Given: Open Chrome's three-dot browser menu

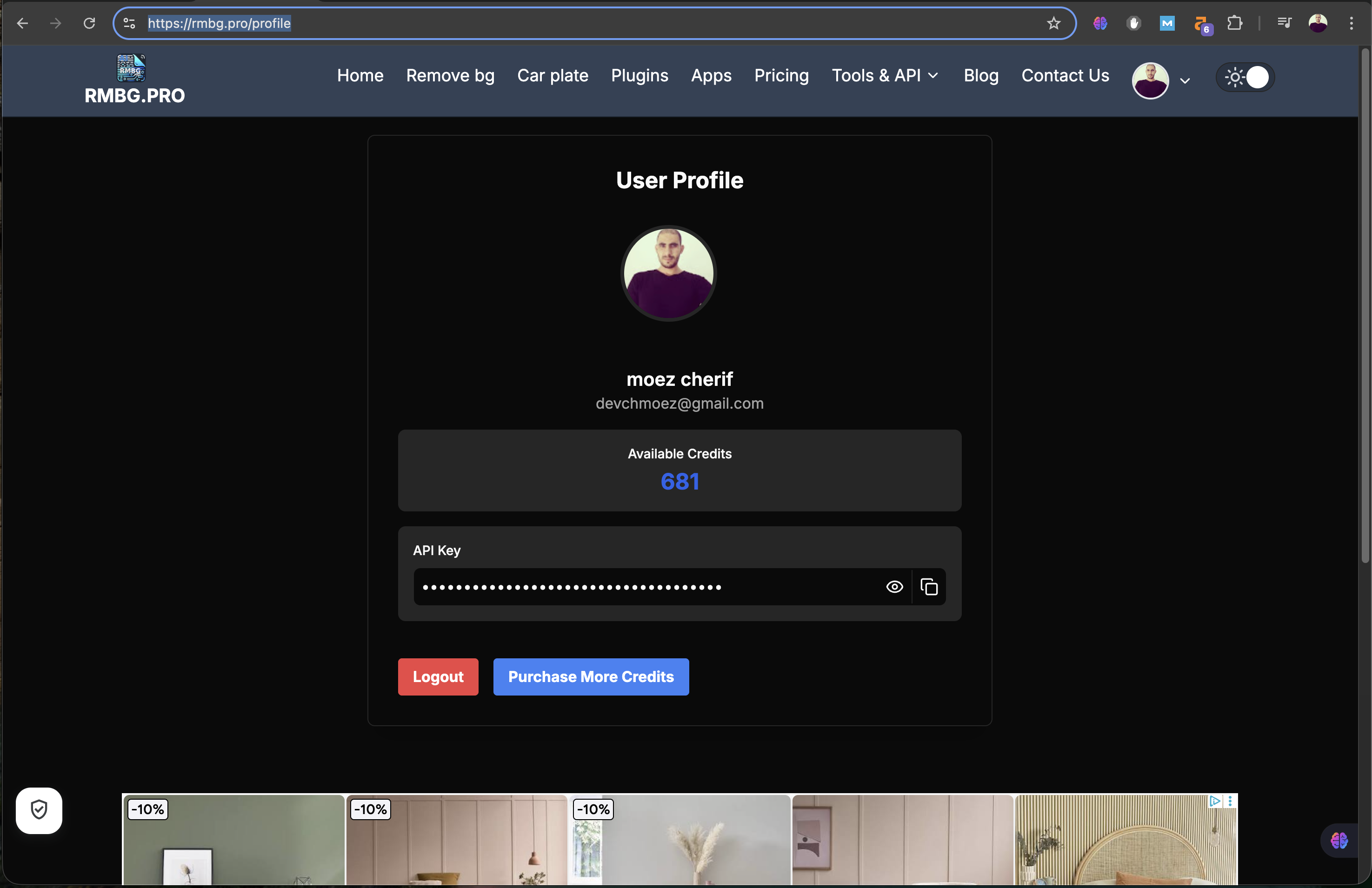Looking at the screenshot, I should (x=1352, y=23).
